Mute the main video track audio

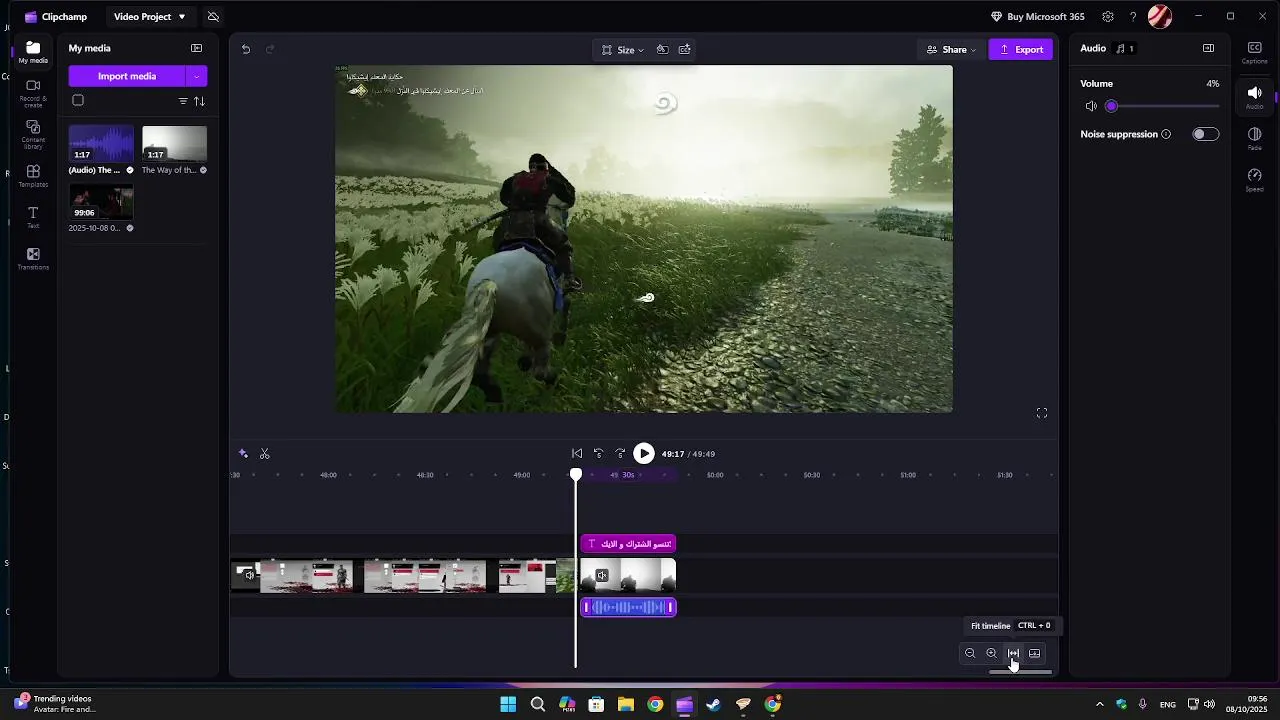click(x=249, y=575)
